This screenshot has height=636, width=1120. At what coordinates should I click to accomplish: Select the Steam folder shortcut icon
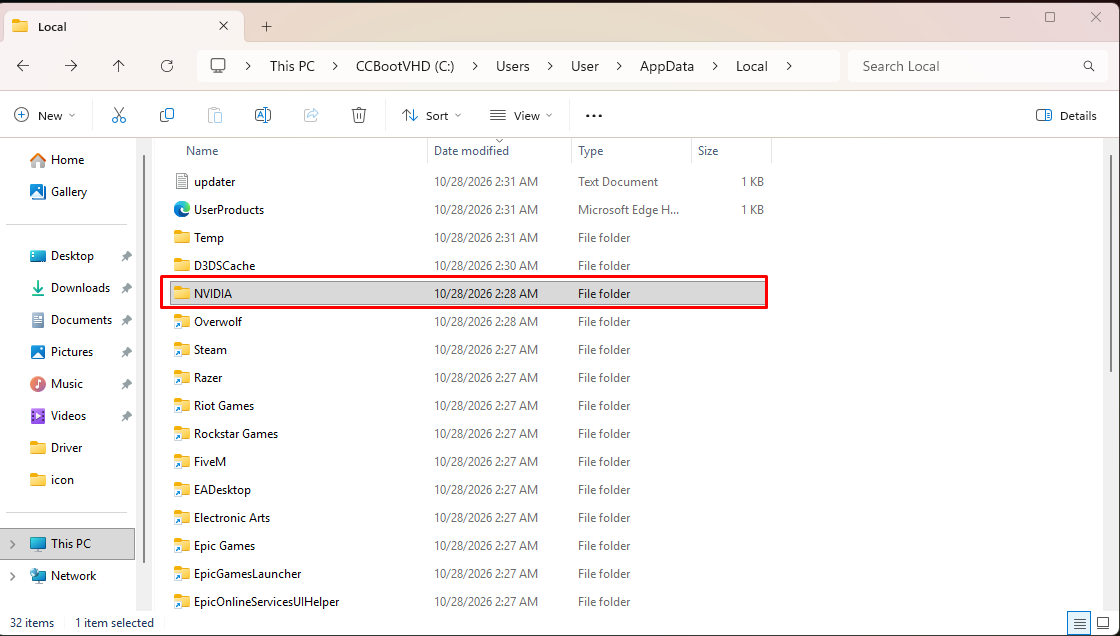pyautogui.click(x=182, y=349)
